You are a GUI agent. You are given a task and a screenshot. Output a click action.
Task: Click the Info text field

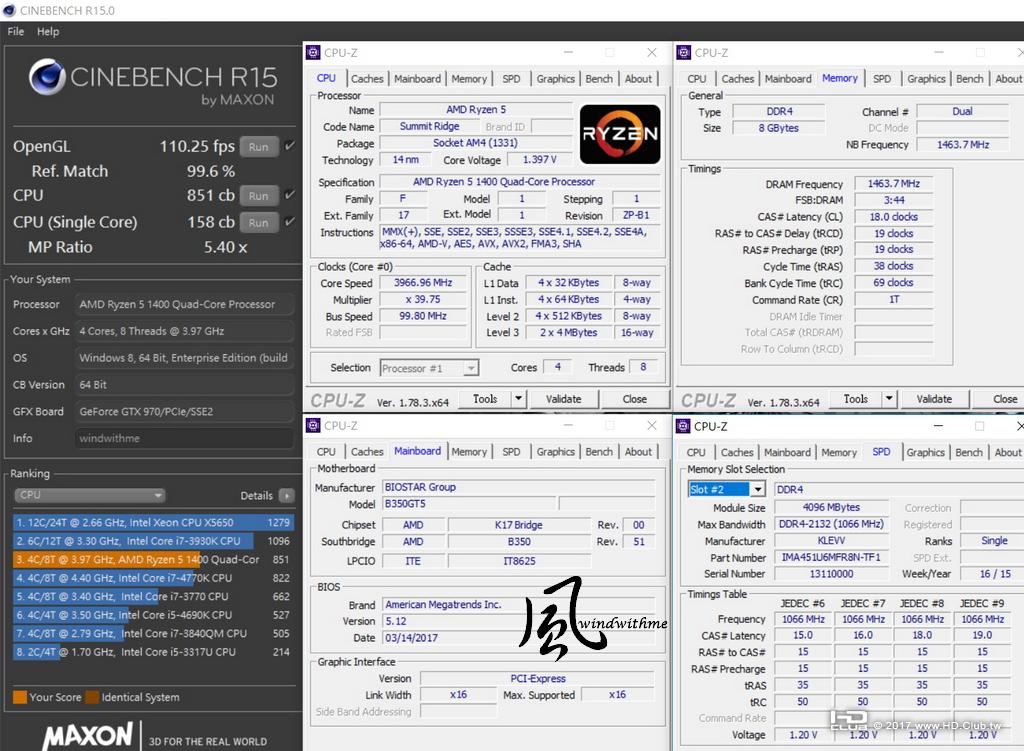point(184,438)
